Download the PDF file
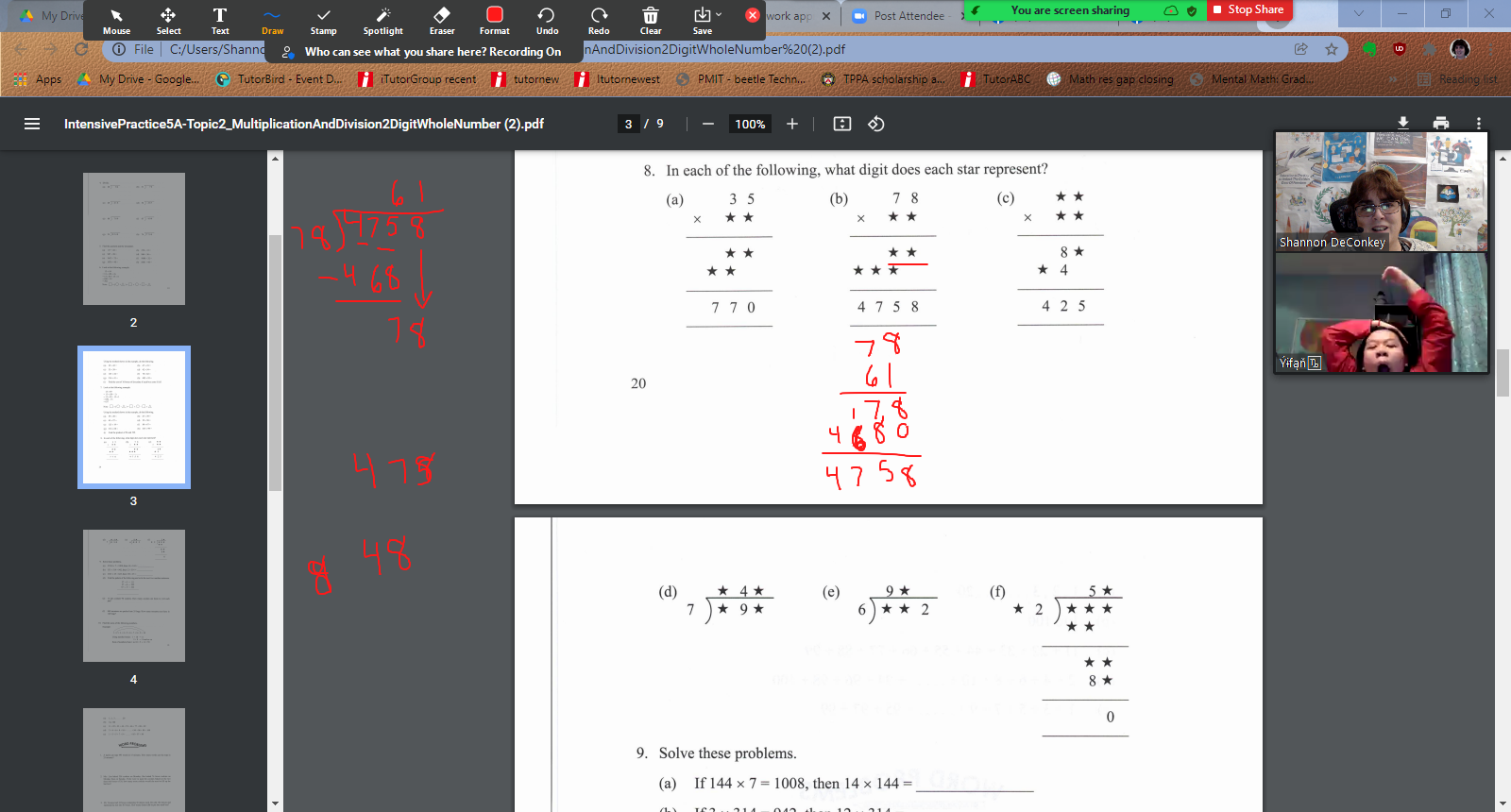 (1403, 123)
